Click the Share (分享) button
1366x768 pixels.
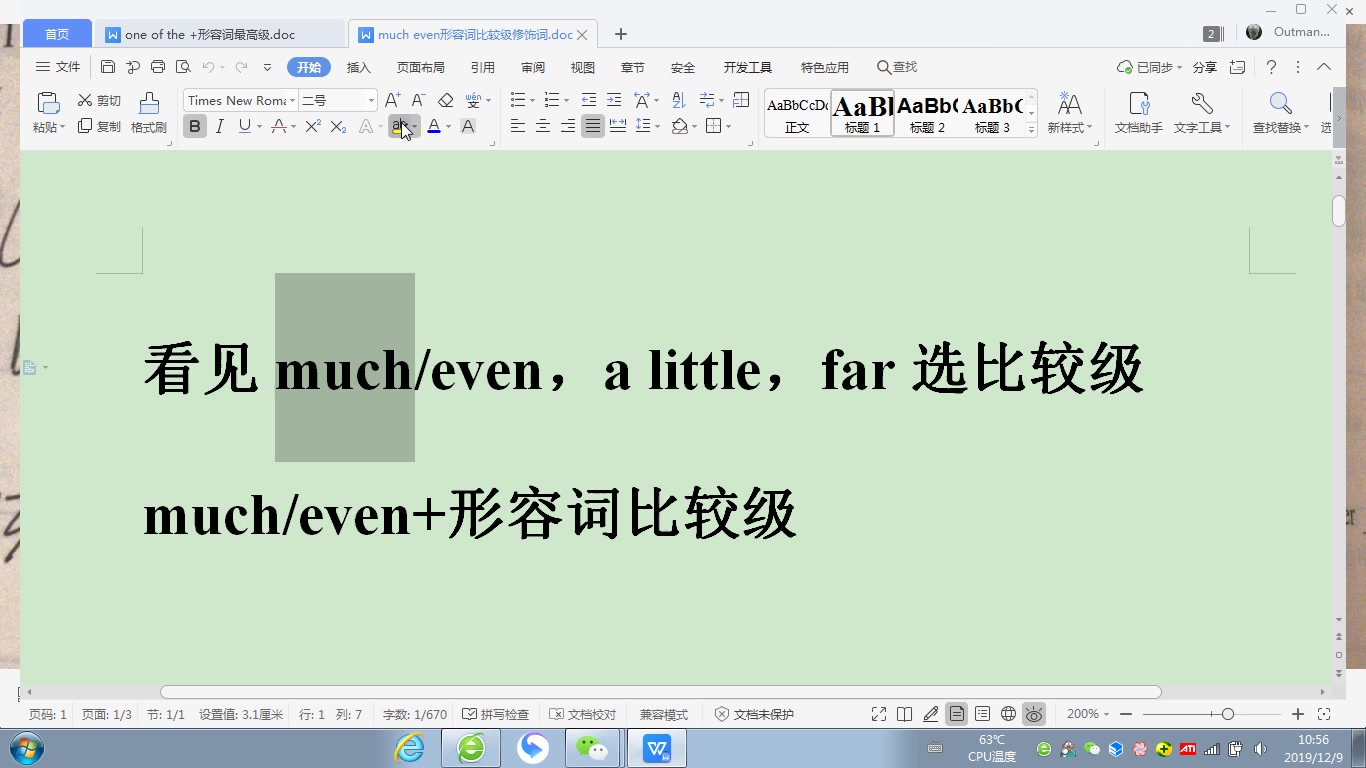[1205, 67]
